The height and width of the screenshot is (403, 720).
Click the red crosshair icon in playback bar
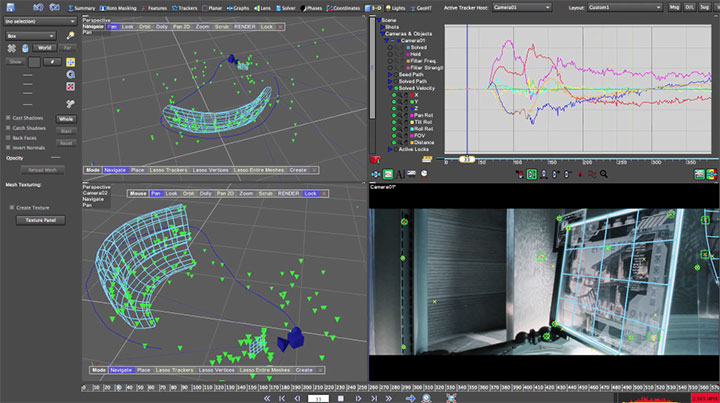tap(451, 398)
